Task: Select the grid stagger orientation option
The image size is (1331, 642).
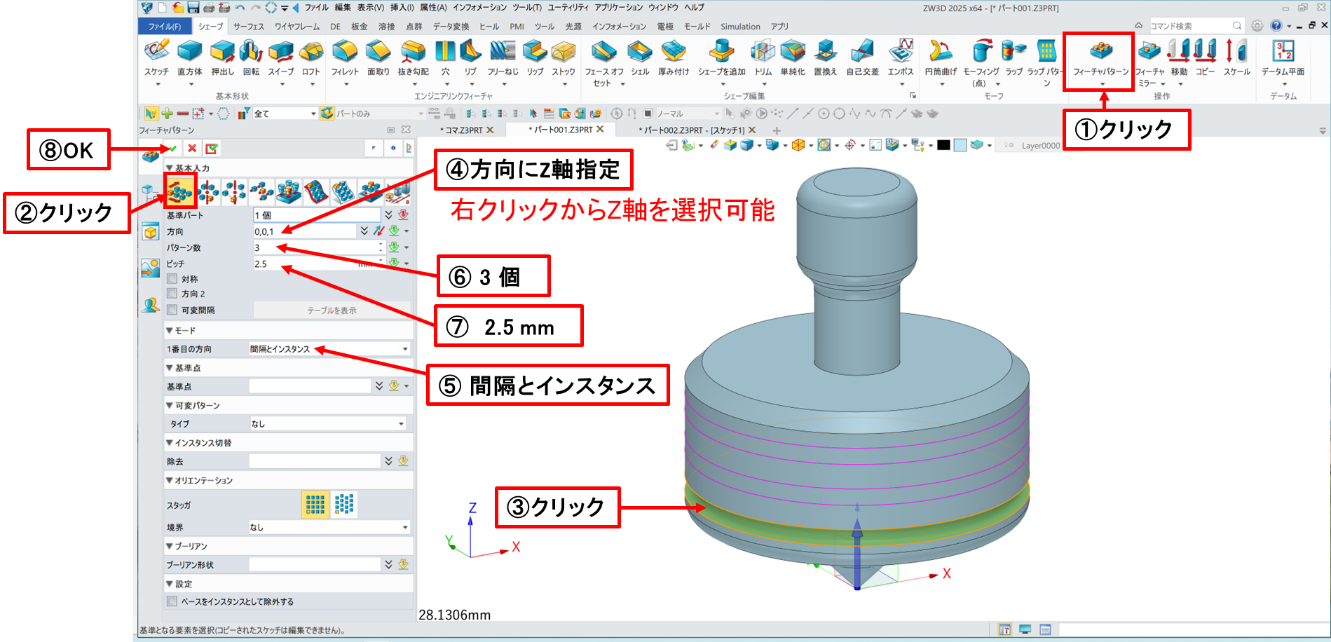Action: coord(316,504)
